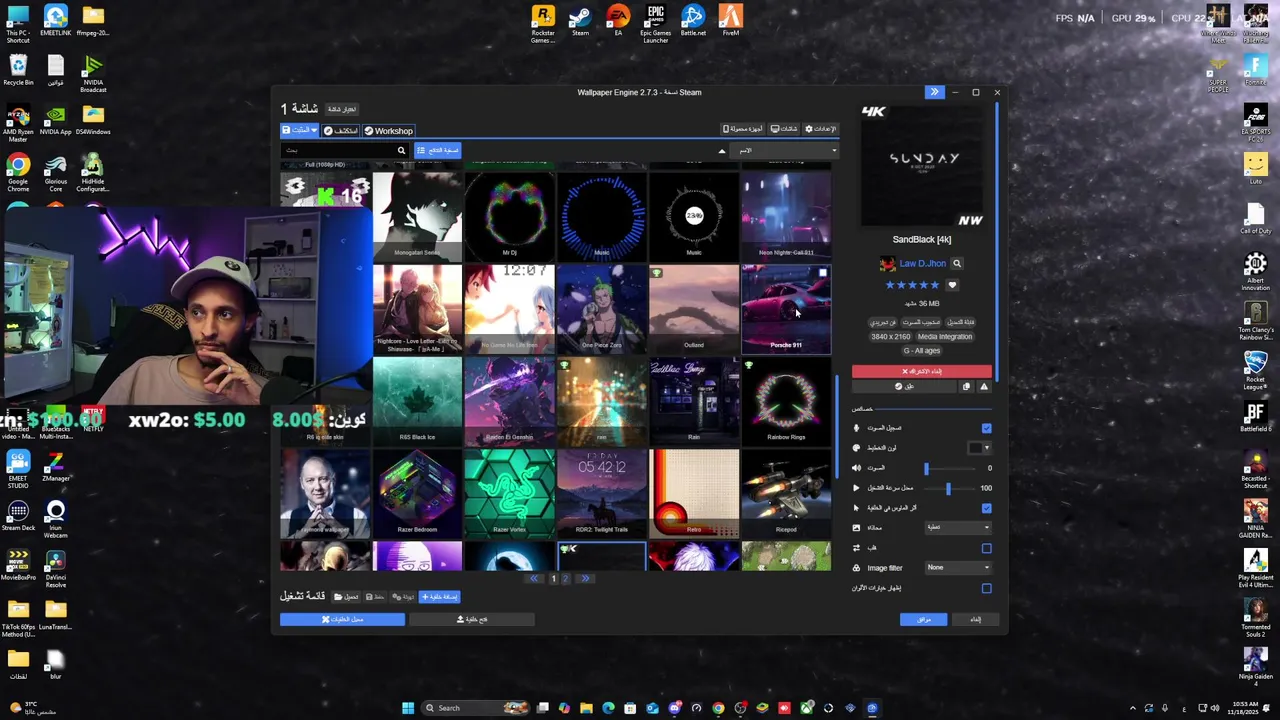Image resolution: width=1280 pixels, height=720 pixels.
Task: Click the gray Cancel button
Action: [x=975, y=620]
